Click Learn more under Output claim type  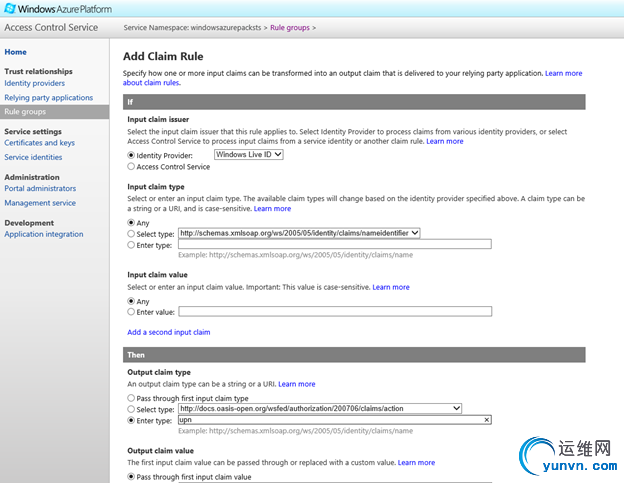pyautogui.click(x=297, y=384)
